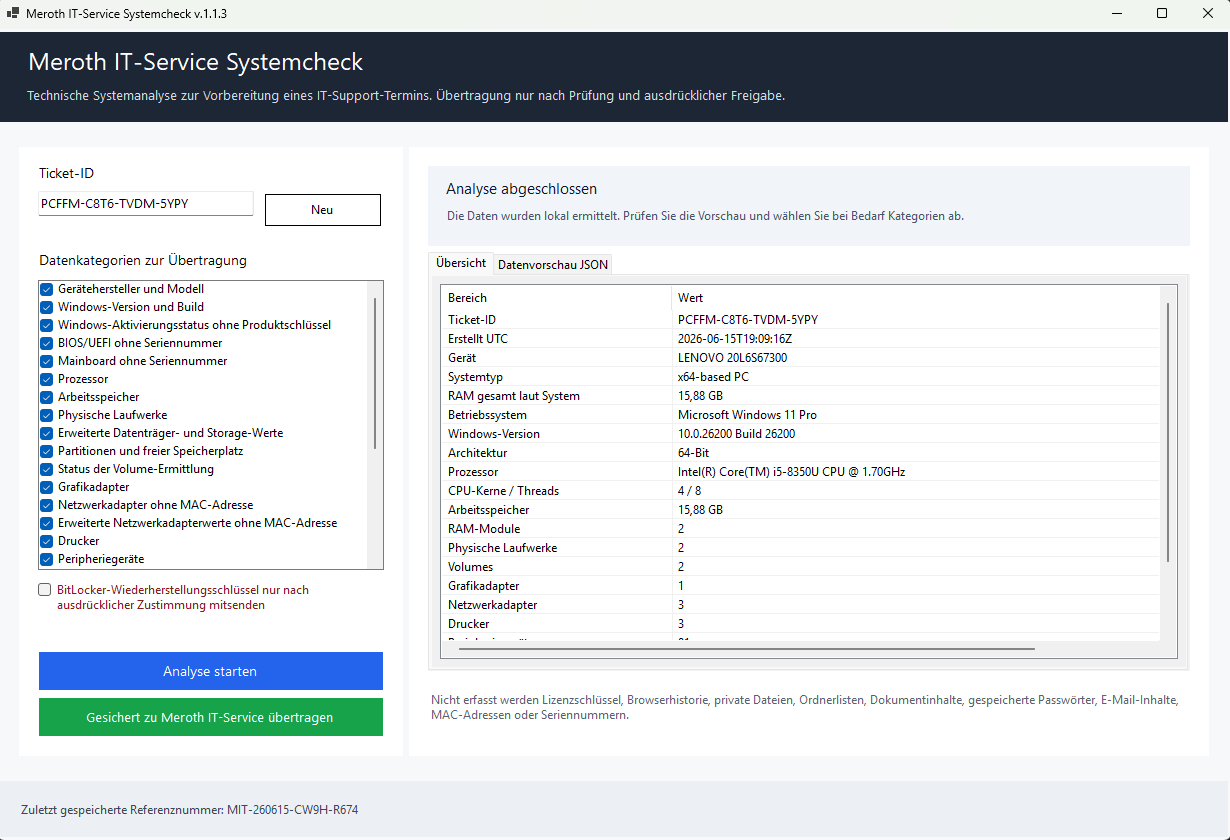Uncheck Erweiterte Netzwerkadapterwerte ohne MAC-Adresse
1230x840 pixels.
[46, 523]
